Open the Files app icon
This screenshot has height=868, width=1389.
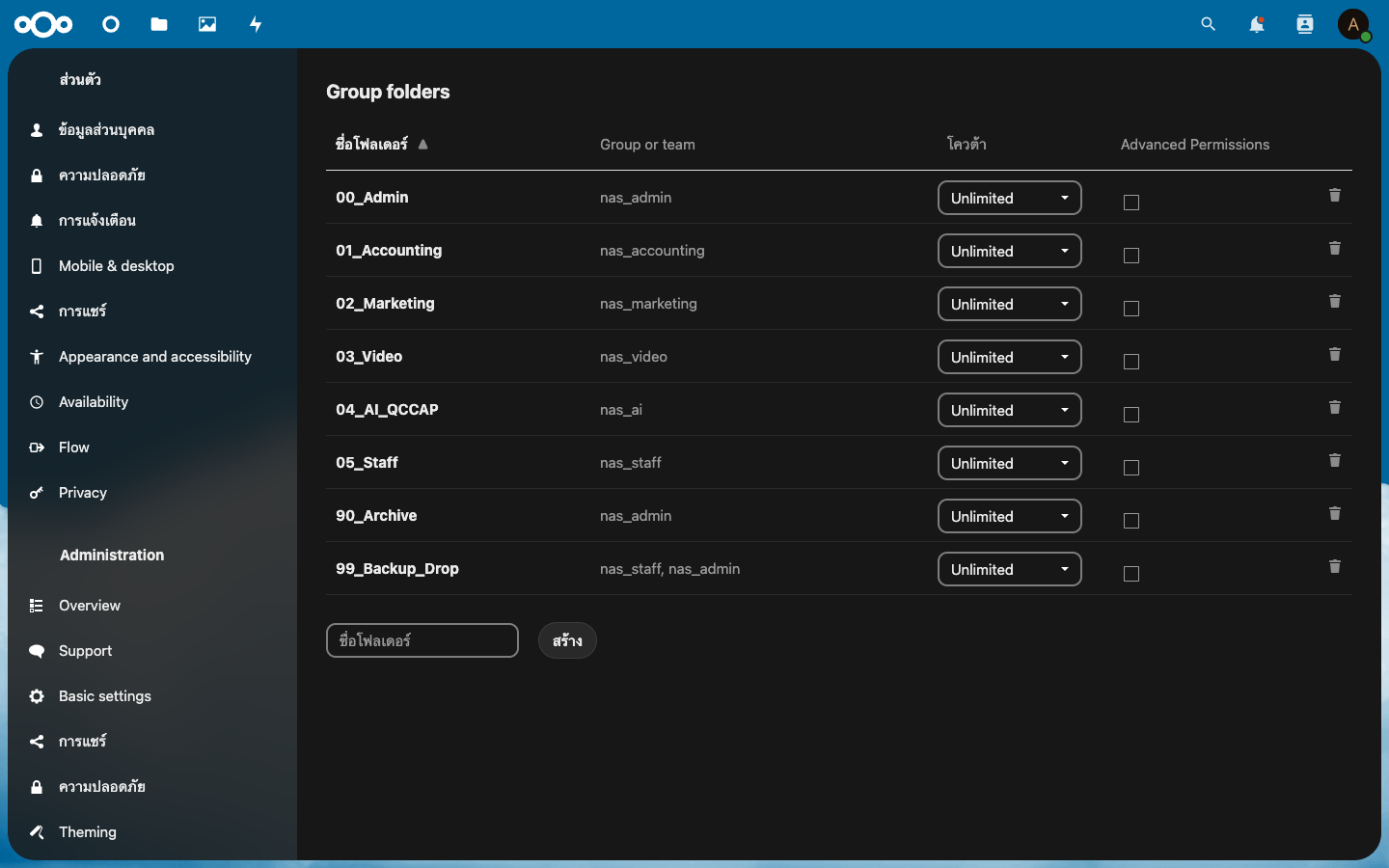tap(159, 24)
